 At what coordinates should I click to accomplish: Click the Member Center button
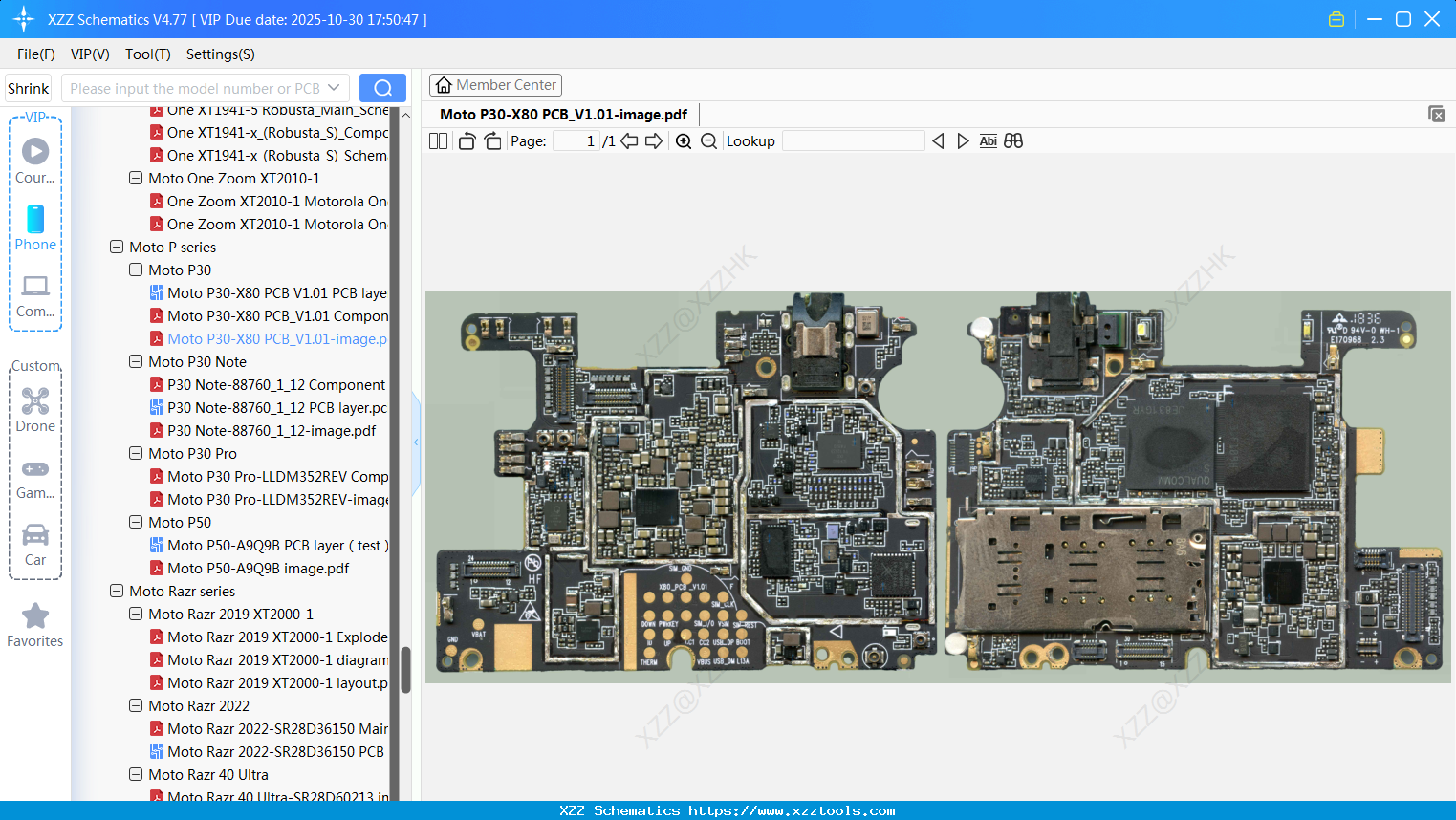click(x=495, y=85)
